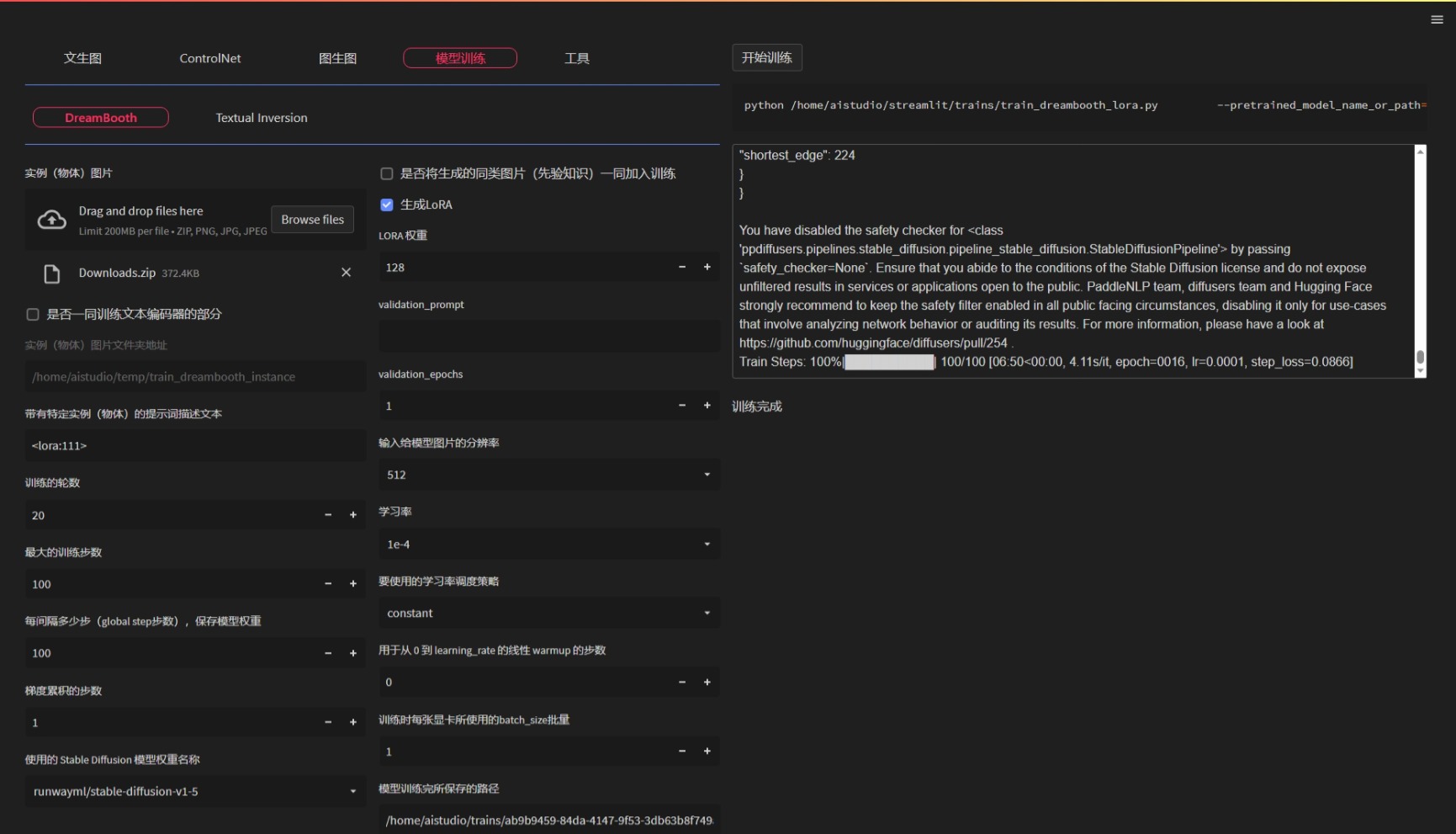Click plus icon to raise 最大的训练步数
Viewport: 1456px width, 834px height.
[353, 583]
